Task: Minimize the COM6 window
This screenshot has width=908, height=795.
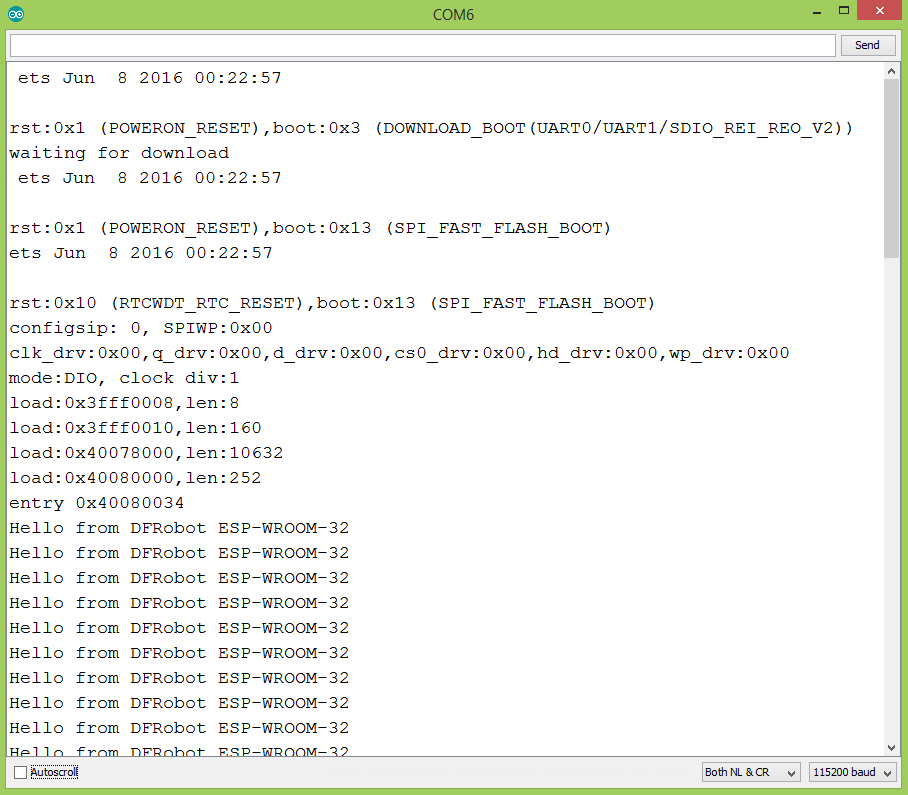Action: pyautogui.click(x=816, y=11)
